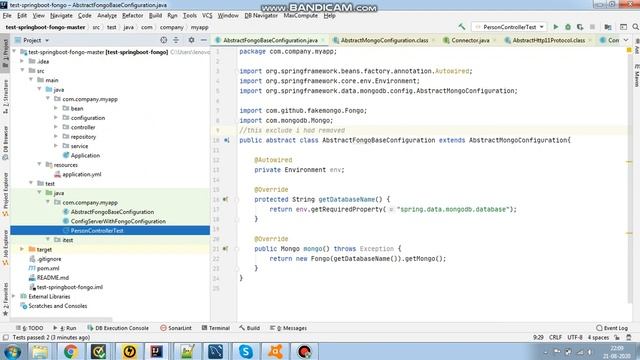Open MySQL Workbench taskbar icon

[216, 351]
